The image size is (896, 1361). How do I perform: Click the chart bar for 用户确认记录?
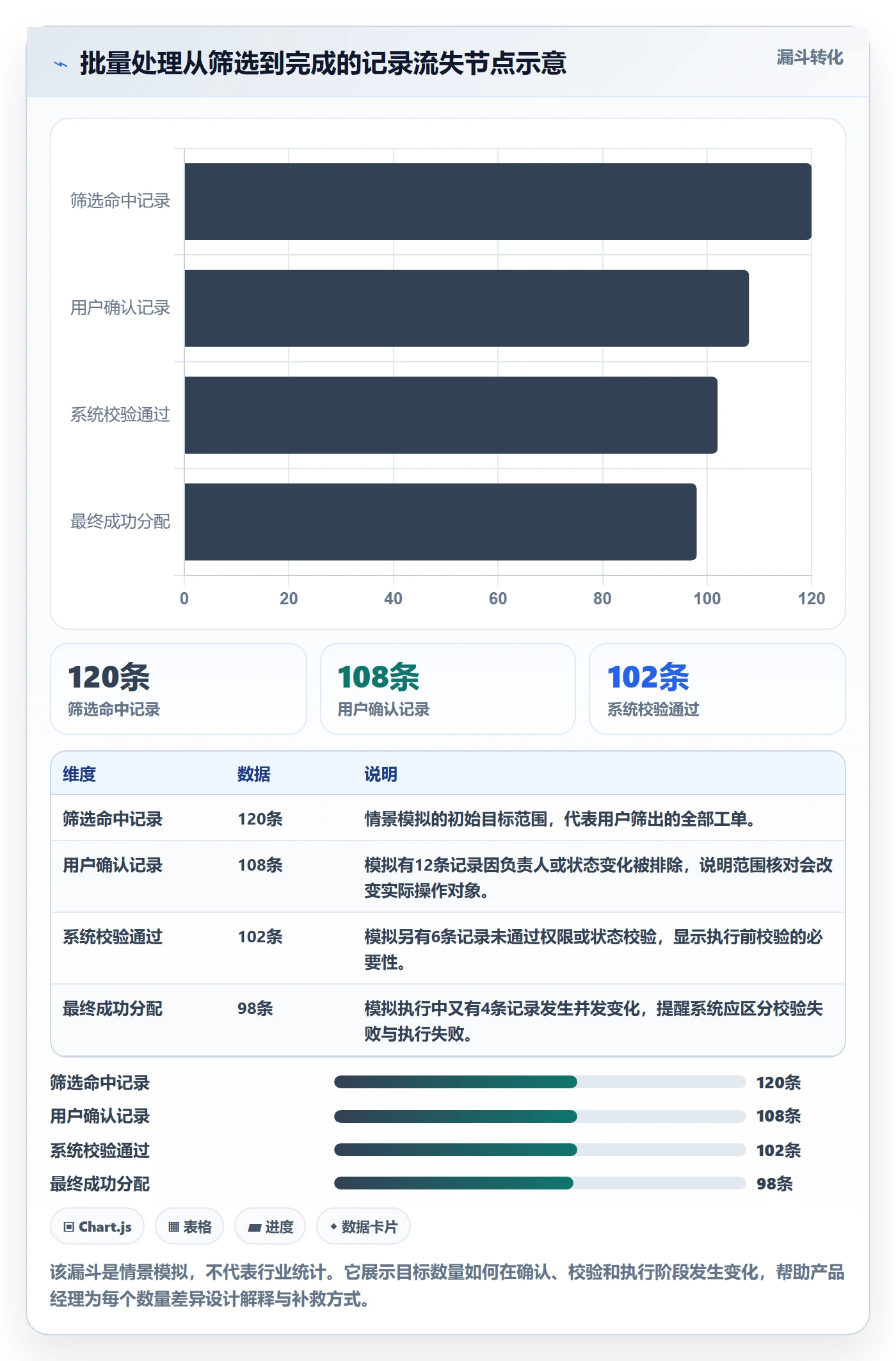pos(467,309)
